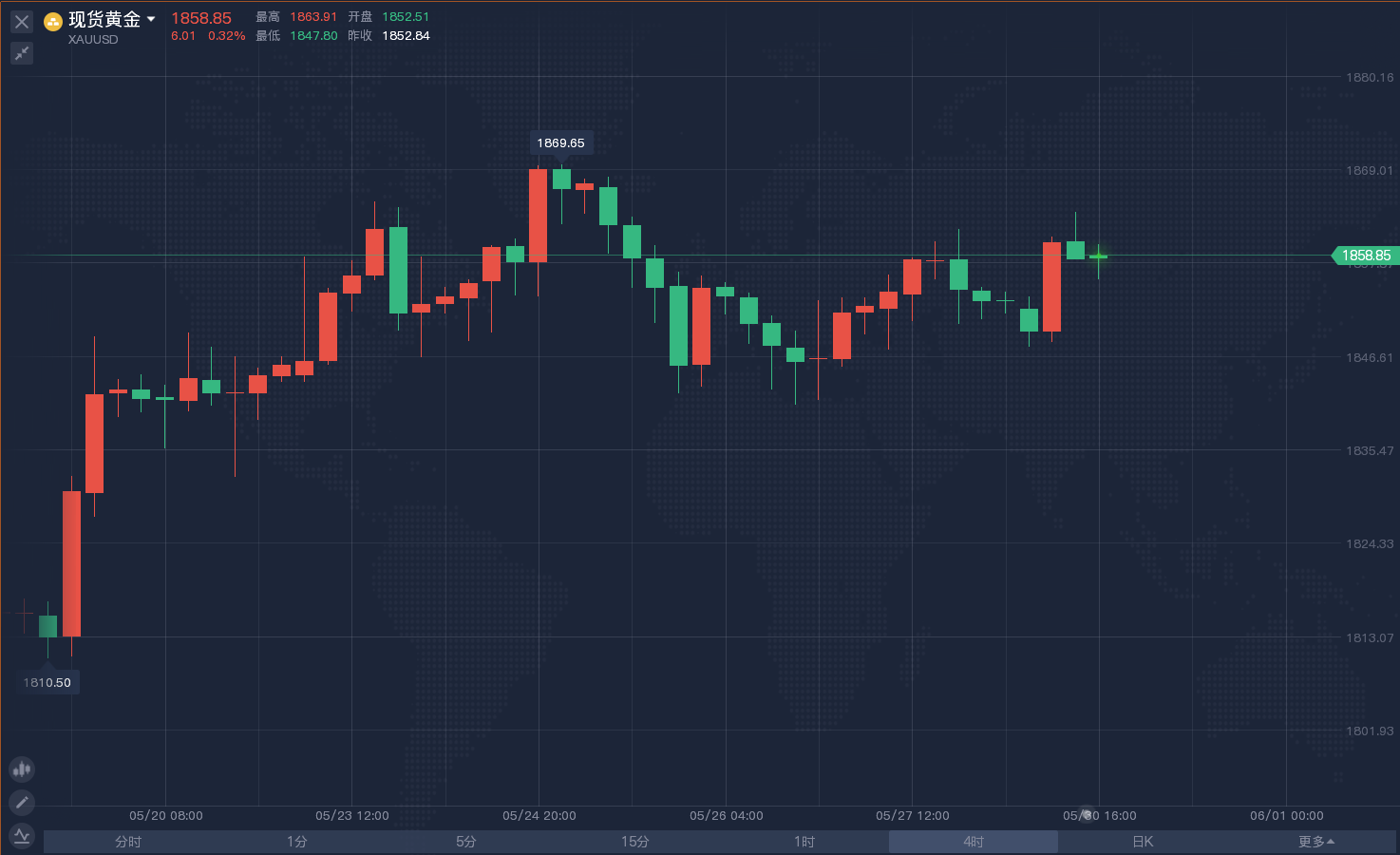Click the 最低 value 1847.80
Screen dimensions: 1400x855
(313, 36)
